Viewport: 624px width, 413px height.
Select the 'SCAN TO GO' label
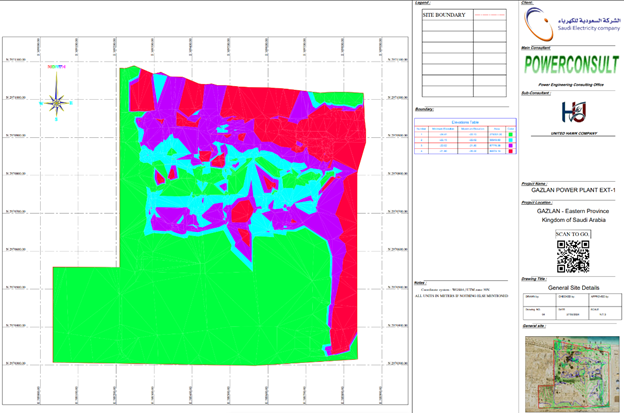click(573, 234)
